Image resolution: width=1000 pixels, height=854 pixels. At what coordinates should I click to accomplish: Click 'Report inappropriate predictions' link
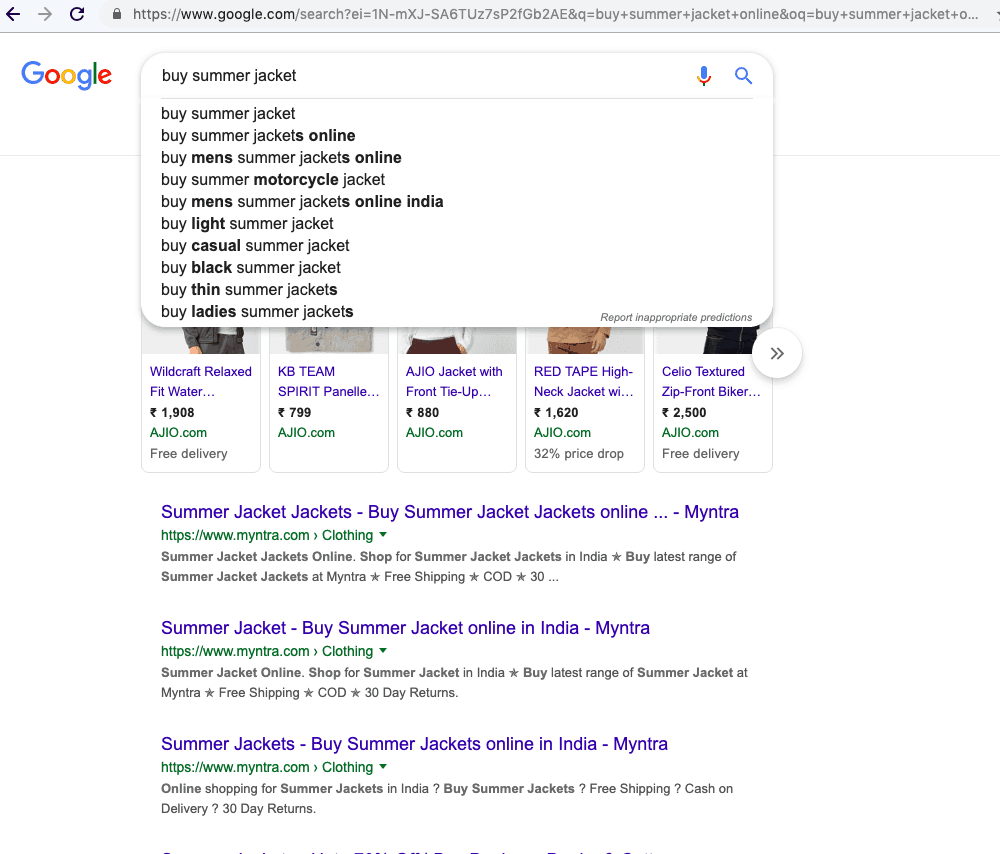(676, 318)
